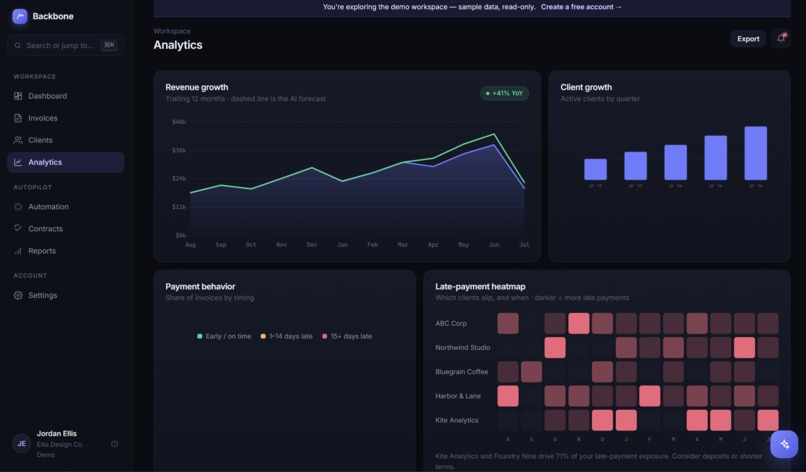The width and height of the screenshot is (806, 472).
Task: Follow the Create a free account link
Action: click(x=581, y=7)
